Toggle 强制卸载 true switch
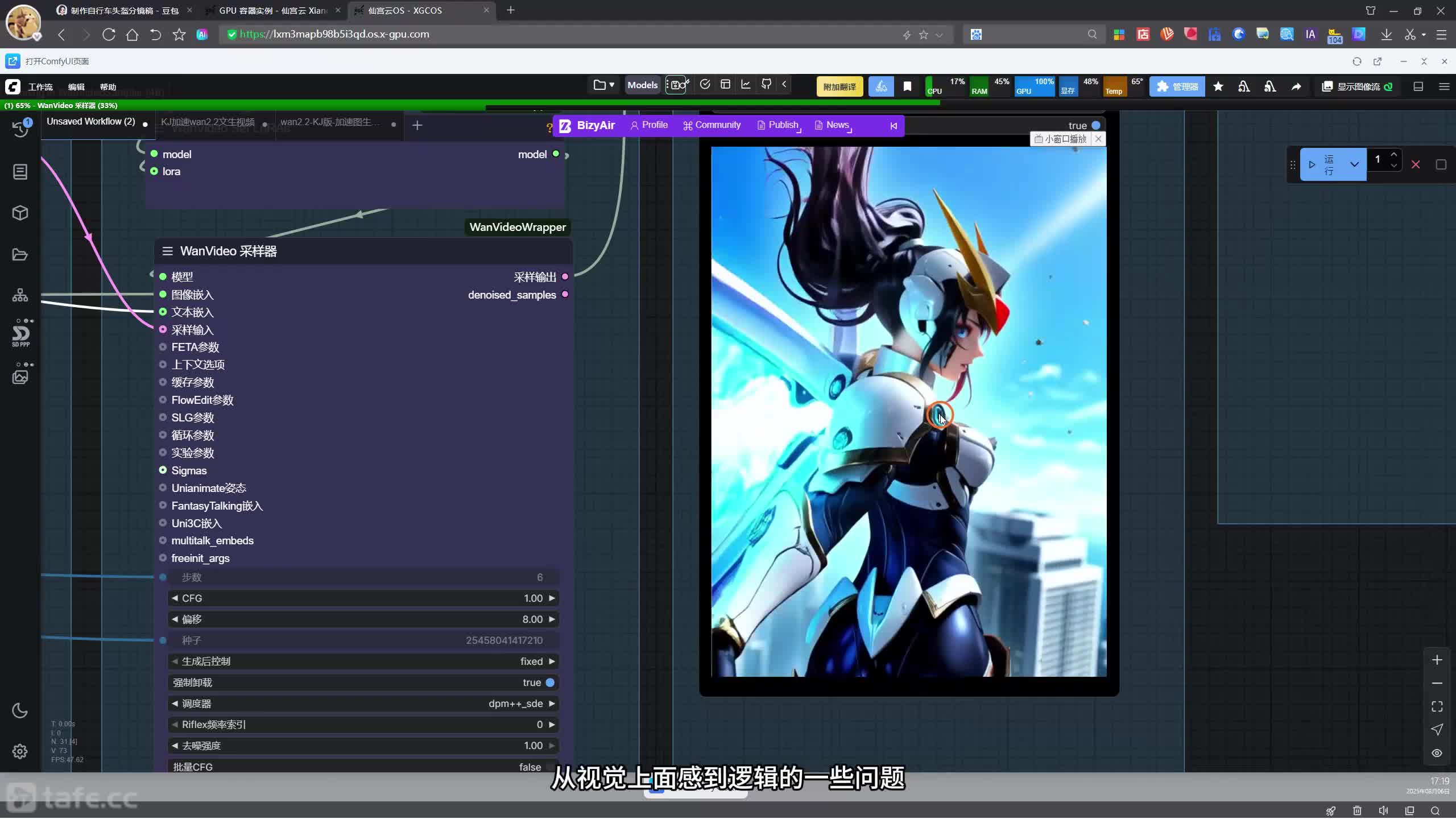1456x819 pixels. (x=549, y=682)
